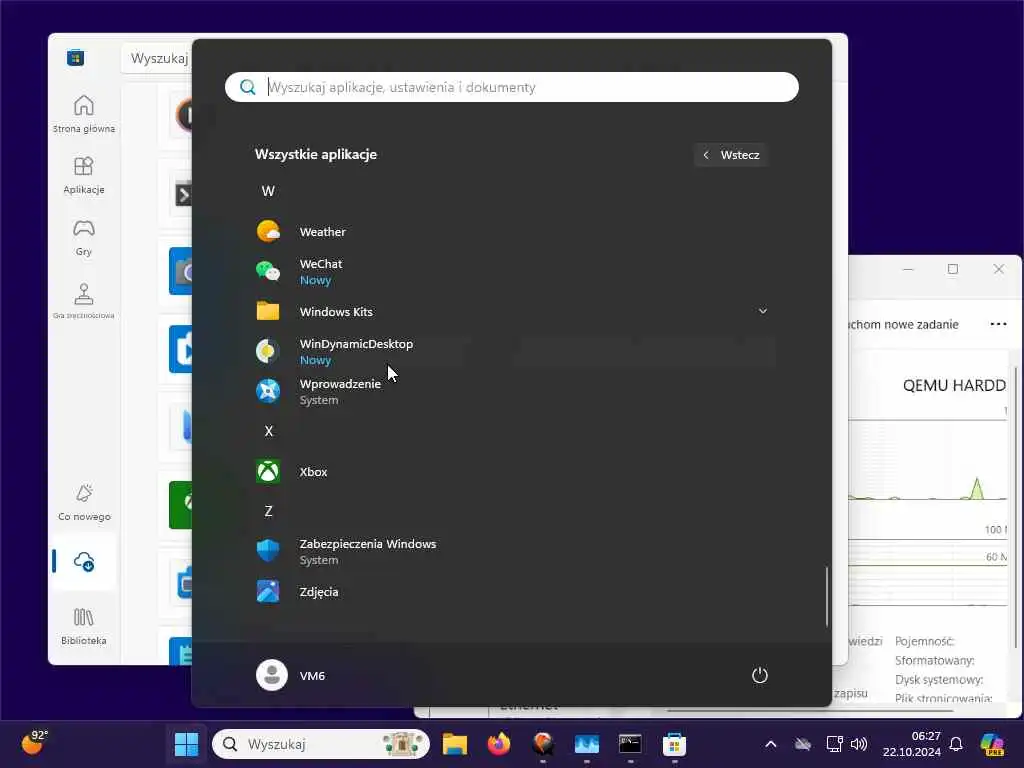Open the Windows Kits folder icon
This screenshot has height=768, width=1024.
click(x=268, y=312)
